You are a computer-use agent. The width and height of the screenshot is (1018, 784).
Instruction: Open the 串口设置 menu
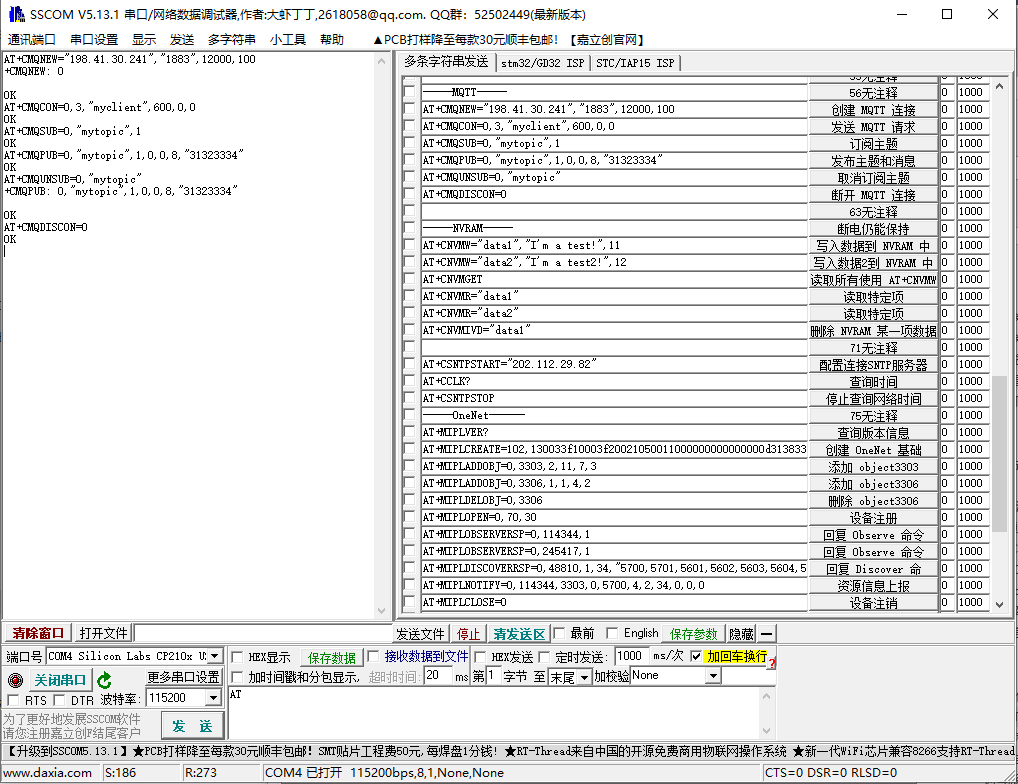tap(94, 40)
